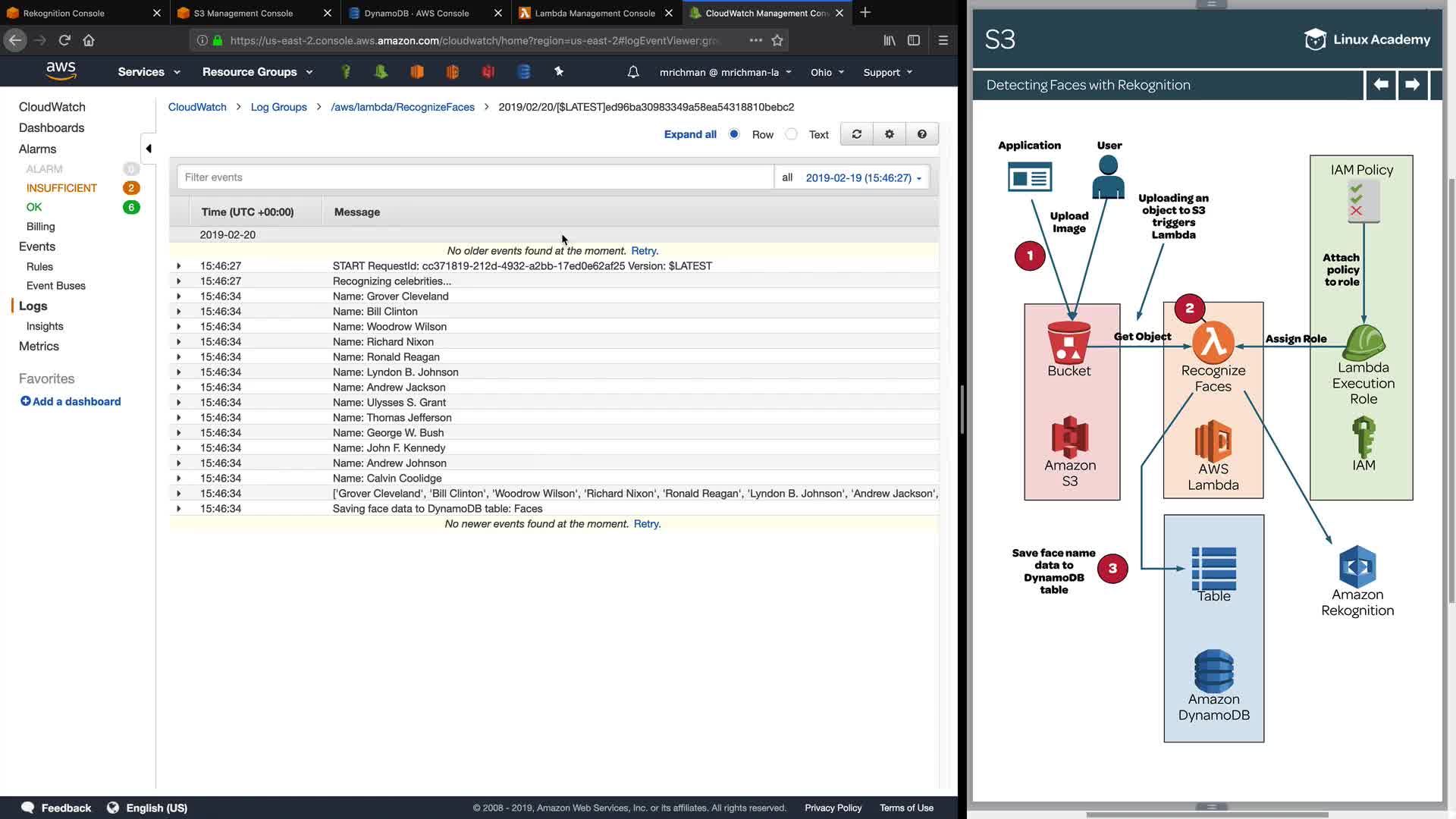The image size is (1456, 819).
Task: Go to previous slide with left arrow
Action: (x=1381, y=85)
